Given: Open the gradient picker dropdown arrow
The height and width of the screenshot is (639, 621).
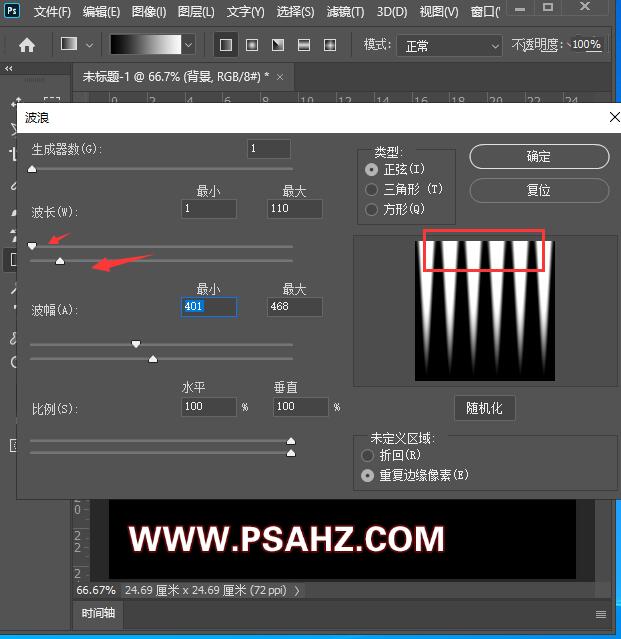Looking at the screenshot, I should [188, 45].
